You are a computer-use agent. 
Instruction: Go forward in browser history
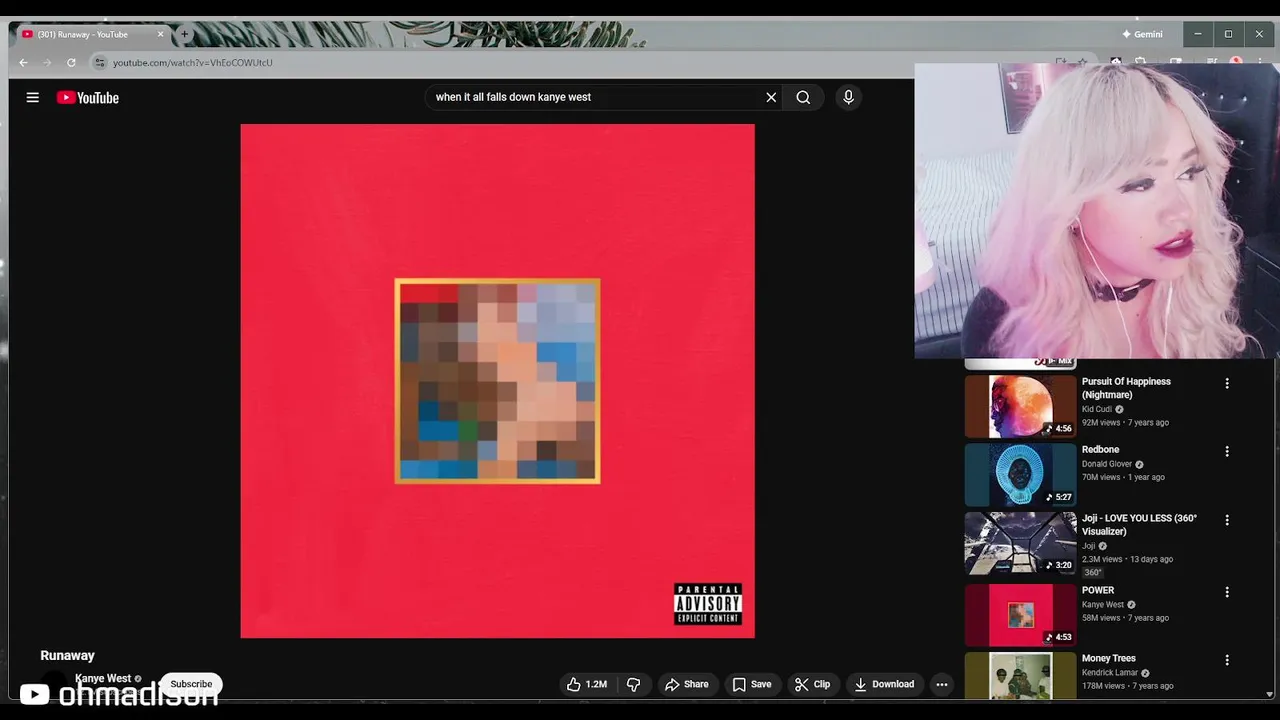[x=47, y=62]
